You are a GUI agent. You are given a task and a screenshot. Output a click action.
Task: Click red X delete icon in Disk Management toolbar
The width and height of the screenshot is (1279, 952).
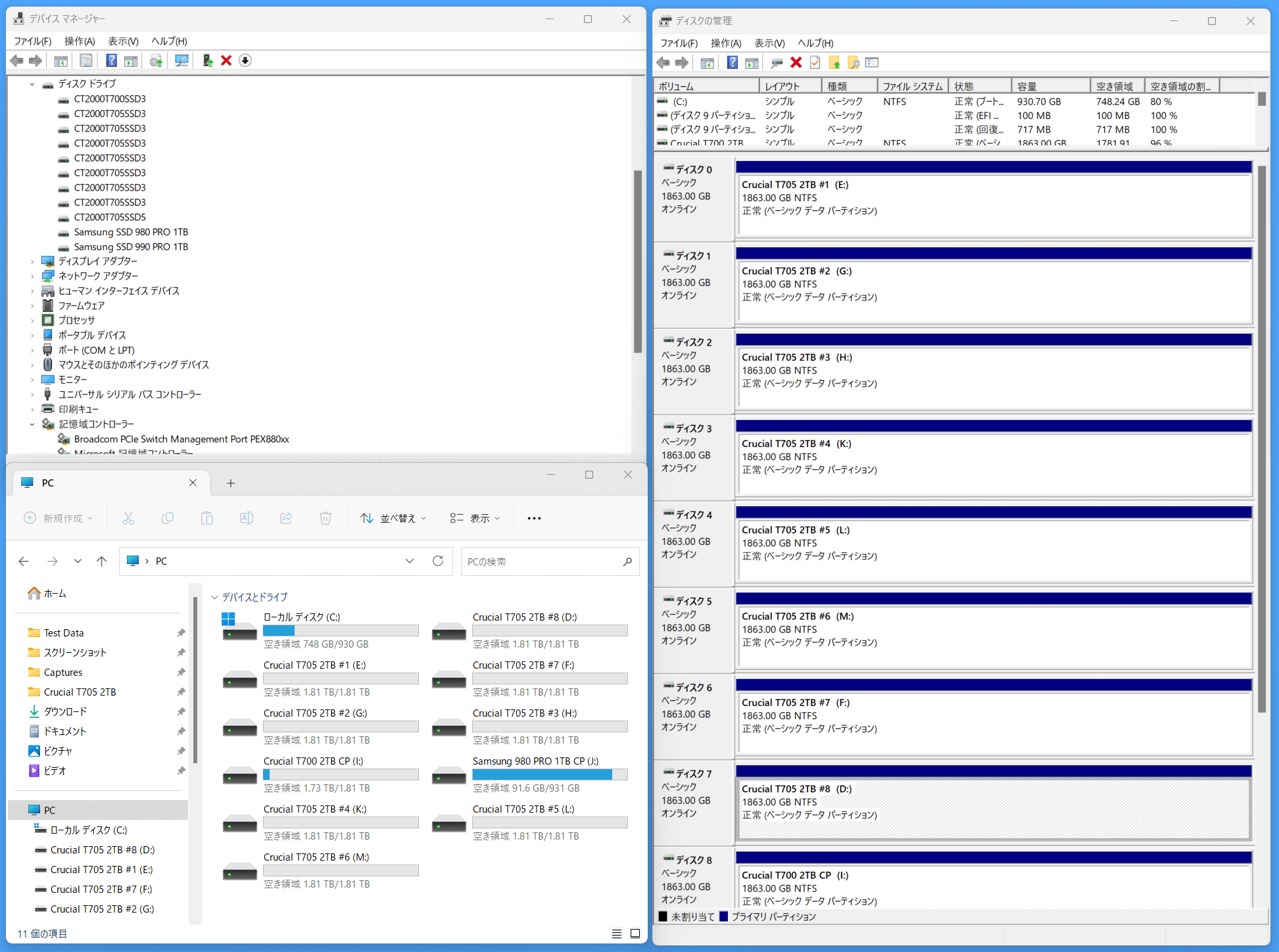[x=796, y=62]
